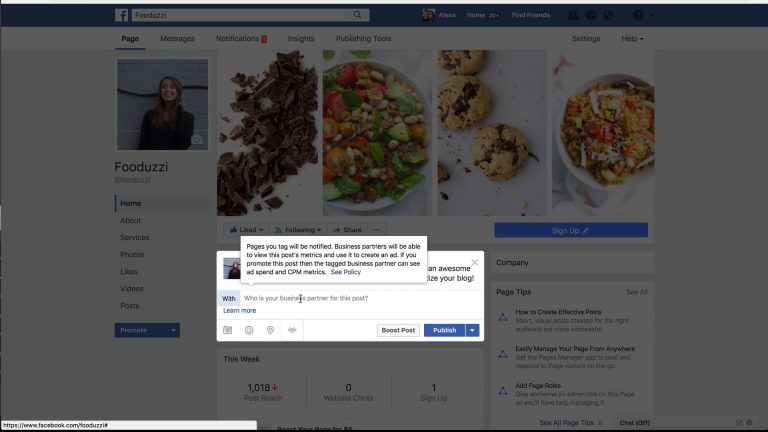Open the Notifications tab
This screenshot has width=768, height=432.
pos(241,38)
